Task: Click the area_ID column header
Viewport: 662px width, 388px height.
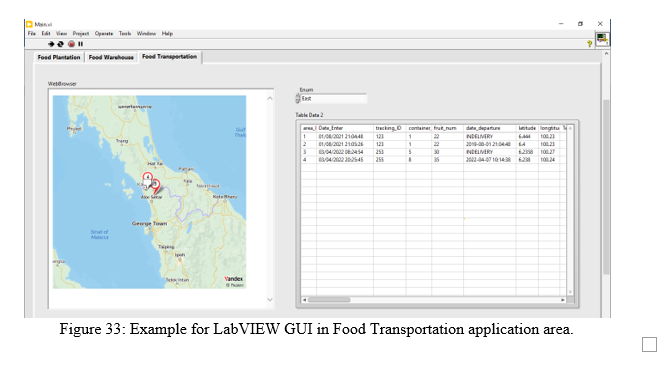Action: (x=309, y=128)
